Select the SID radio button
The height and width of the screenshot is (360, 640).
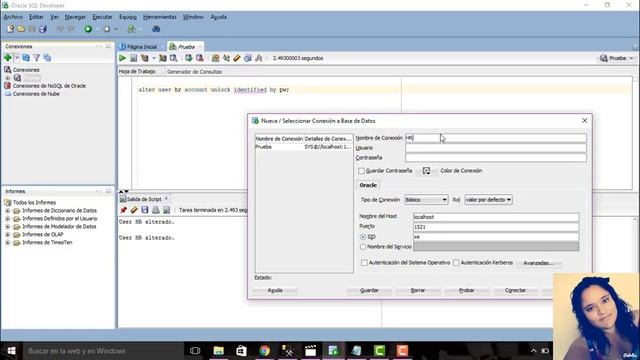tap(363, 237)
